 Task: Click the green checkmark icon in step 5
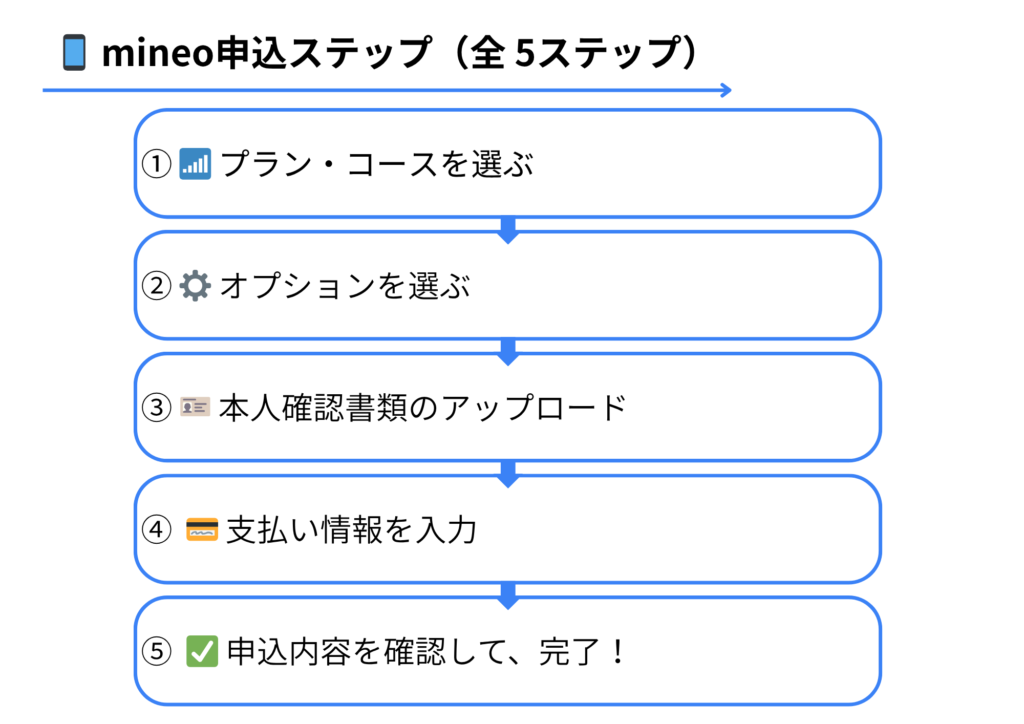click(x=202, y=651)
